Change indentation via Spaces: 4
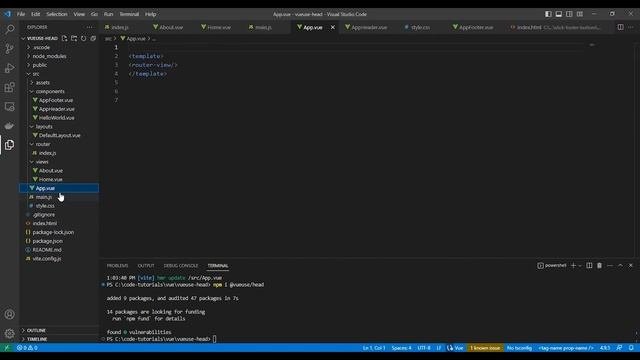Image resolution: width=640 pixels, height=360 pixels. [401, 348]
